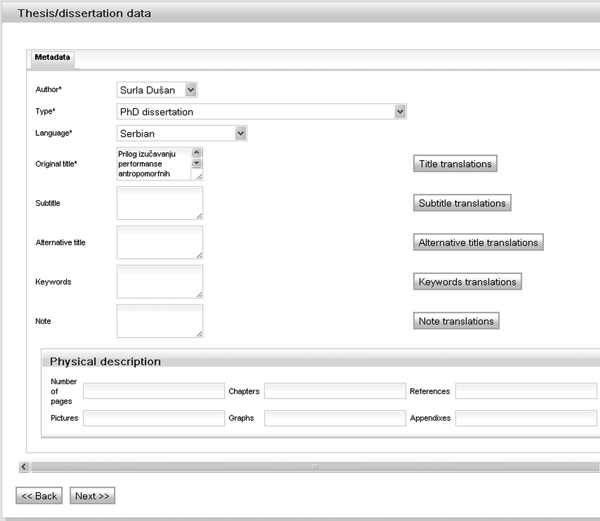The height and width of the screenshot is (521, 600).
Task: Focus the Subtitle text area
Action: [x=159, y=203]
